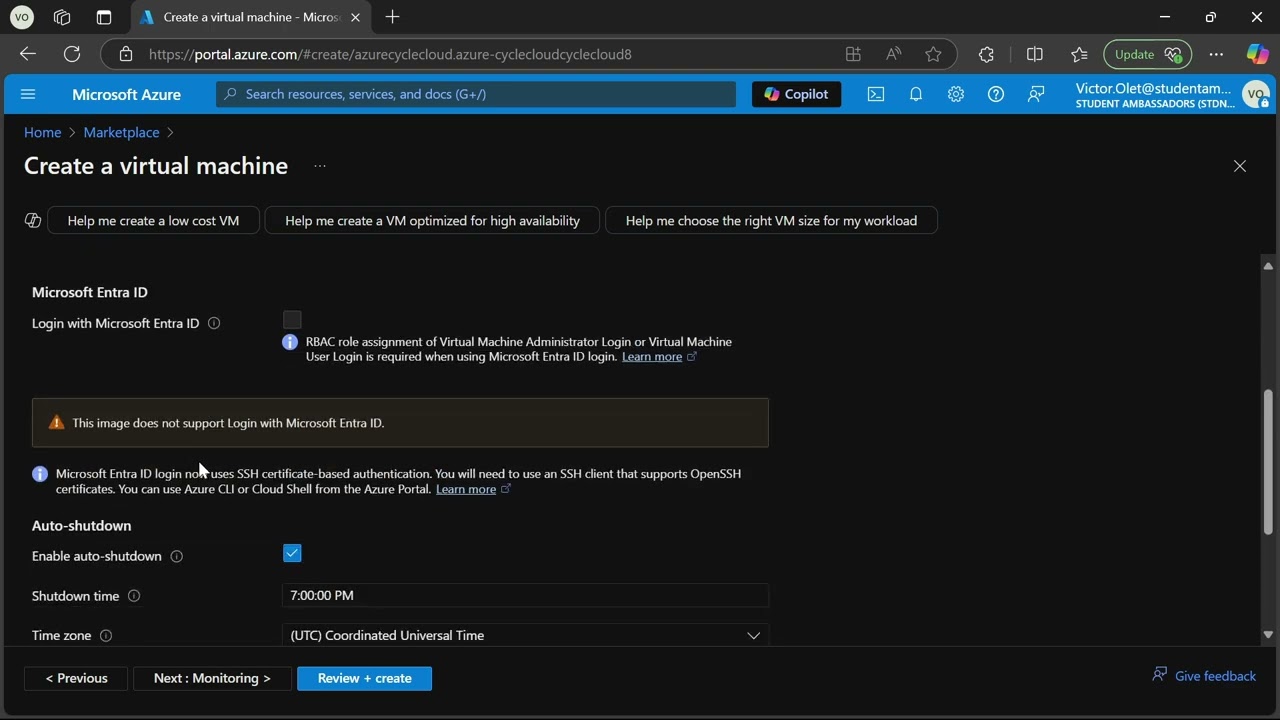Open the Azure portal hamburger menu
Screen dimensions: 1280x720
pos(28,94)
